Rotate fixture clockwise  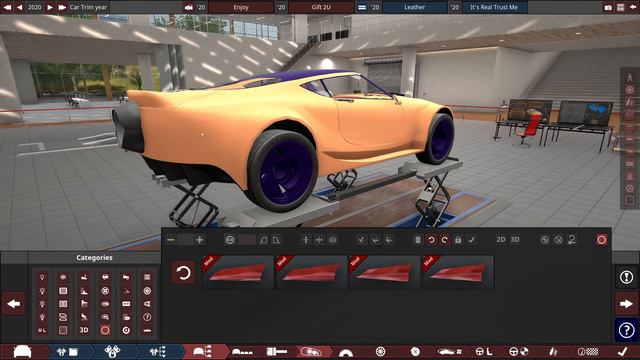tap(444, 240)
